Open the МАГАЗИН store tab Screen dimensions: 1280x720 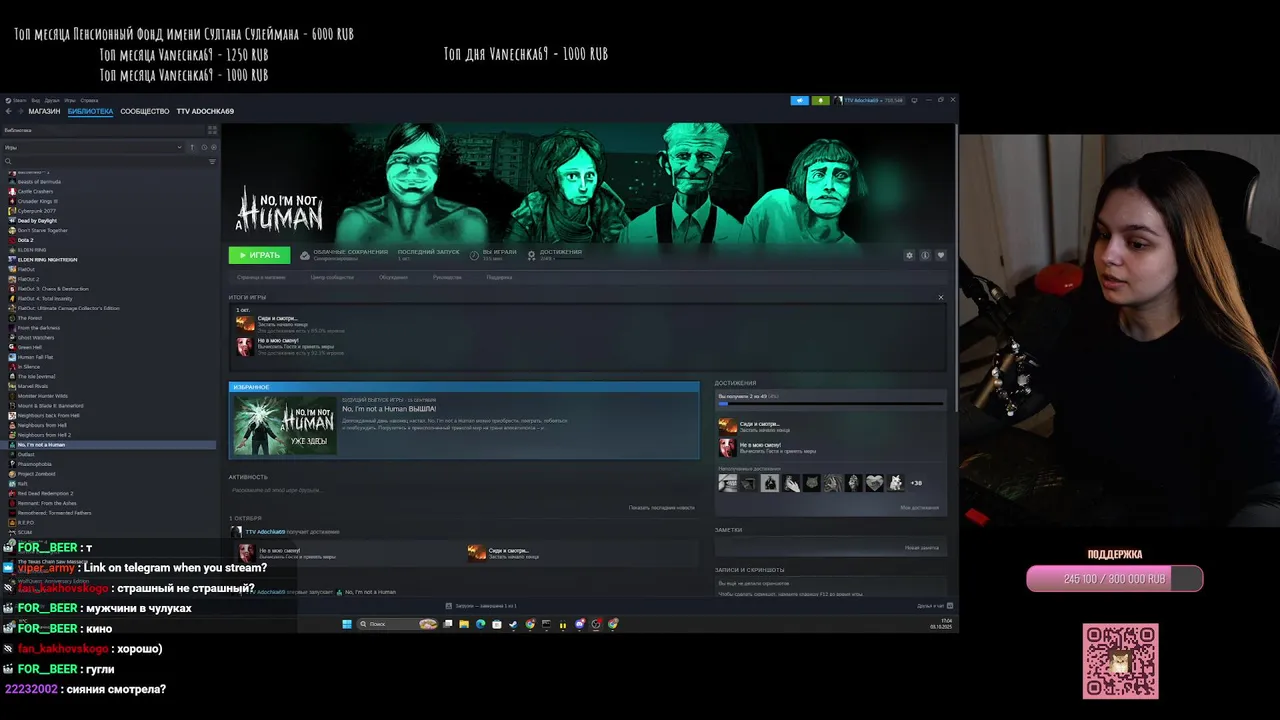(x=44, y=111)
